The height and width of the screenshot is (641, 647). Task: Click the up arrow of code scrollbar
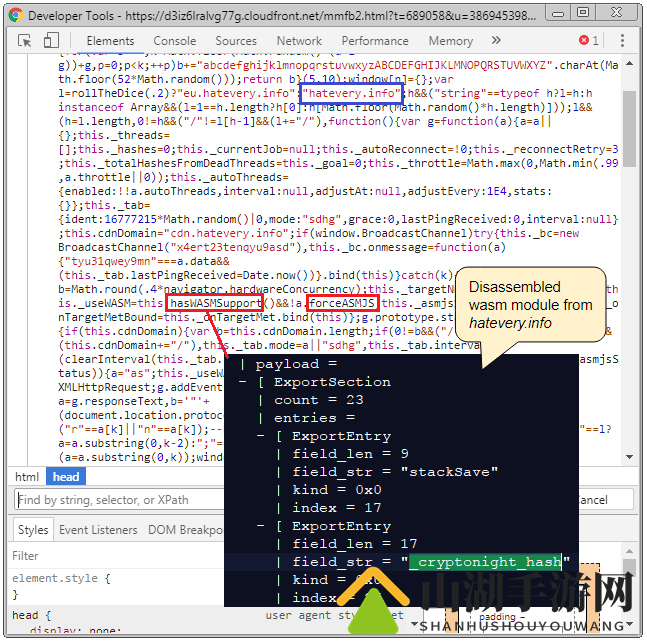[x=630, y=64]
